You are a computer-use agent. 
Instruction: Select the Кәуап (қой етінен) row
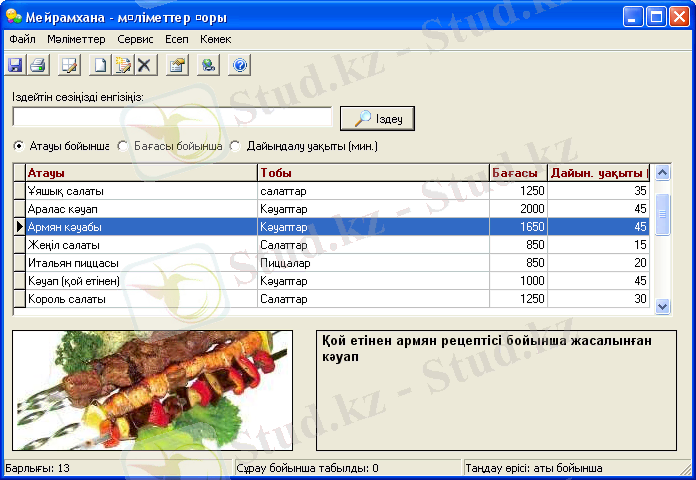[x=331, y=281]
